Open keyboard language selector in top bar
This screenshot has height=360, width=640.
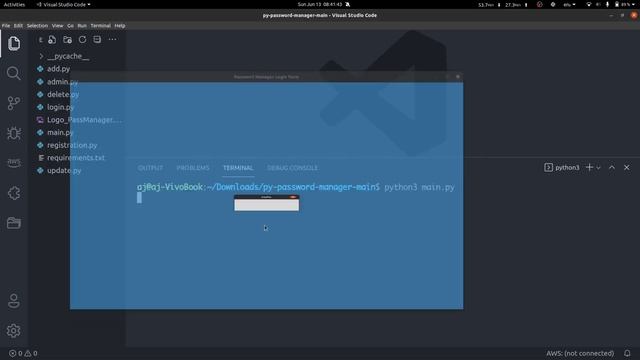point(569,4)
